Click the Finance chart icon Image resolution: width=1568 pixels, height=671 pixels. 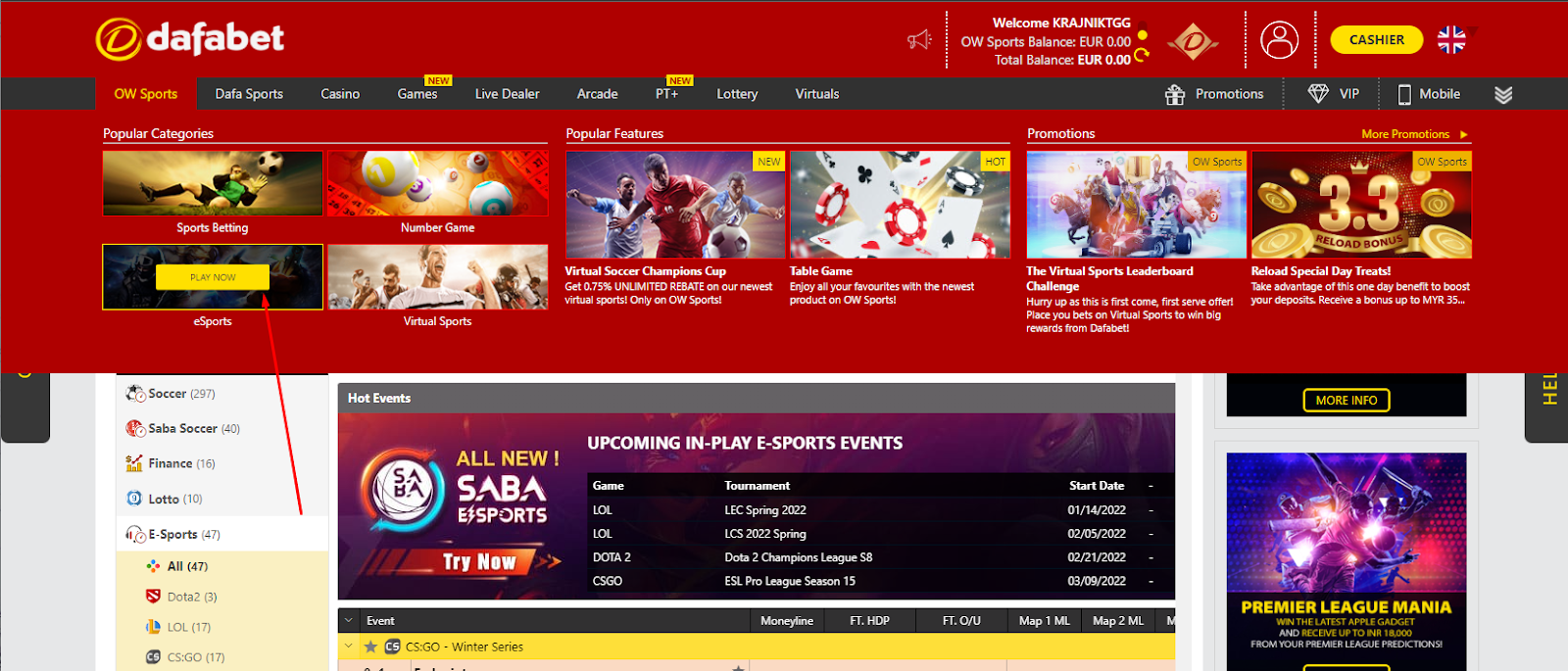click(134, 463)
